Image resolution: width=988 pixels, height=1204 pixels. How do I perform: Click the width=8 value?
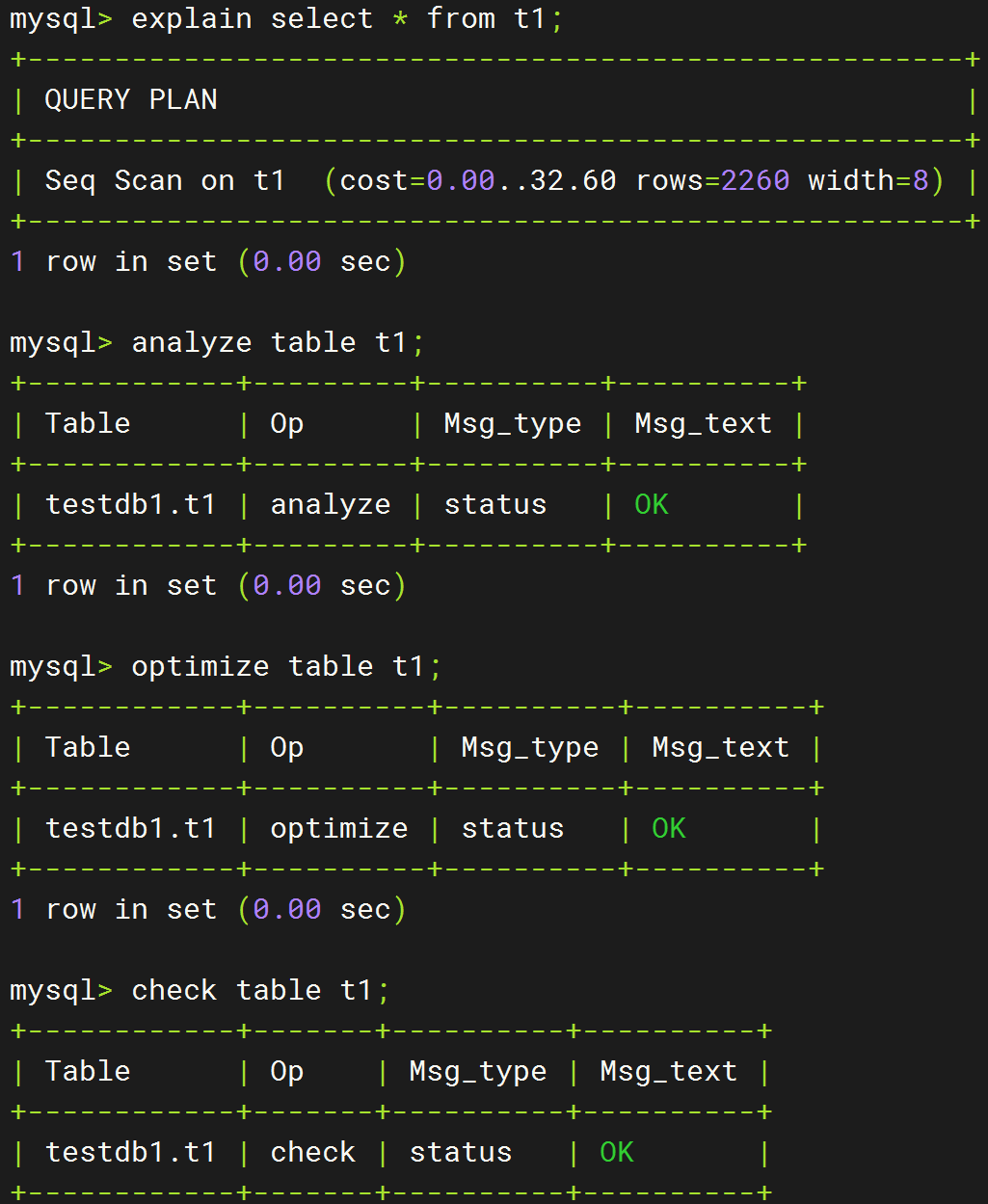click(868, 180)
